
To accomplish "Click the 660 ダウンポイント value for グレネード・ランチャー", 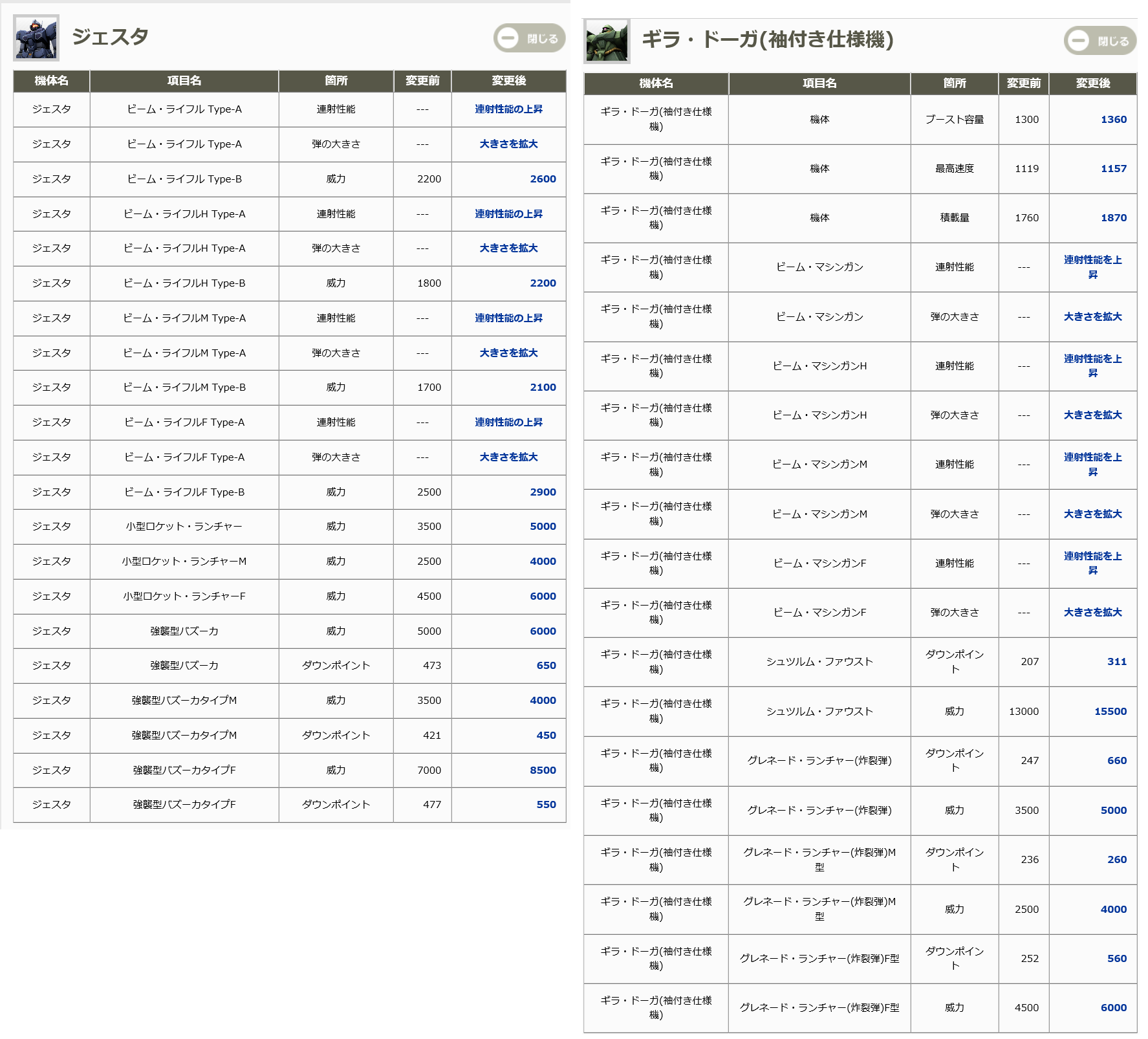I will pos(1116,761).
